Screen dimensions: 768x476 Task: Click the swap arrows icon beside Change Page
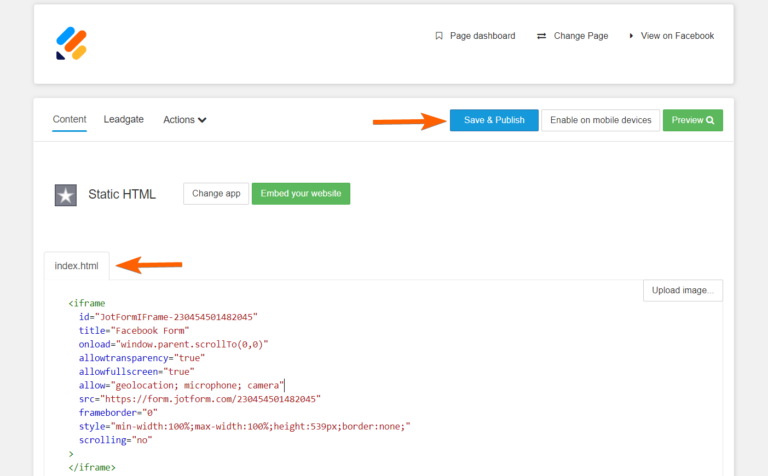click(541, 36)
